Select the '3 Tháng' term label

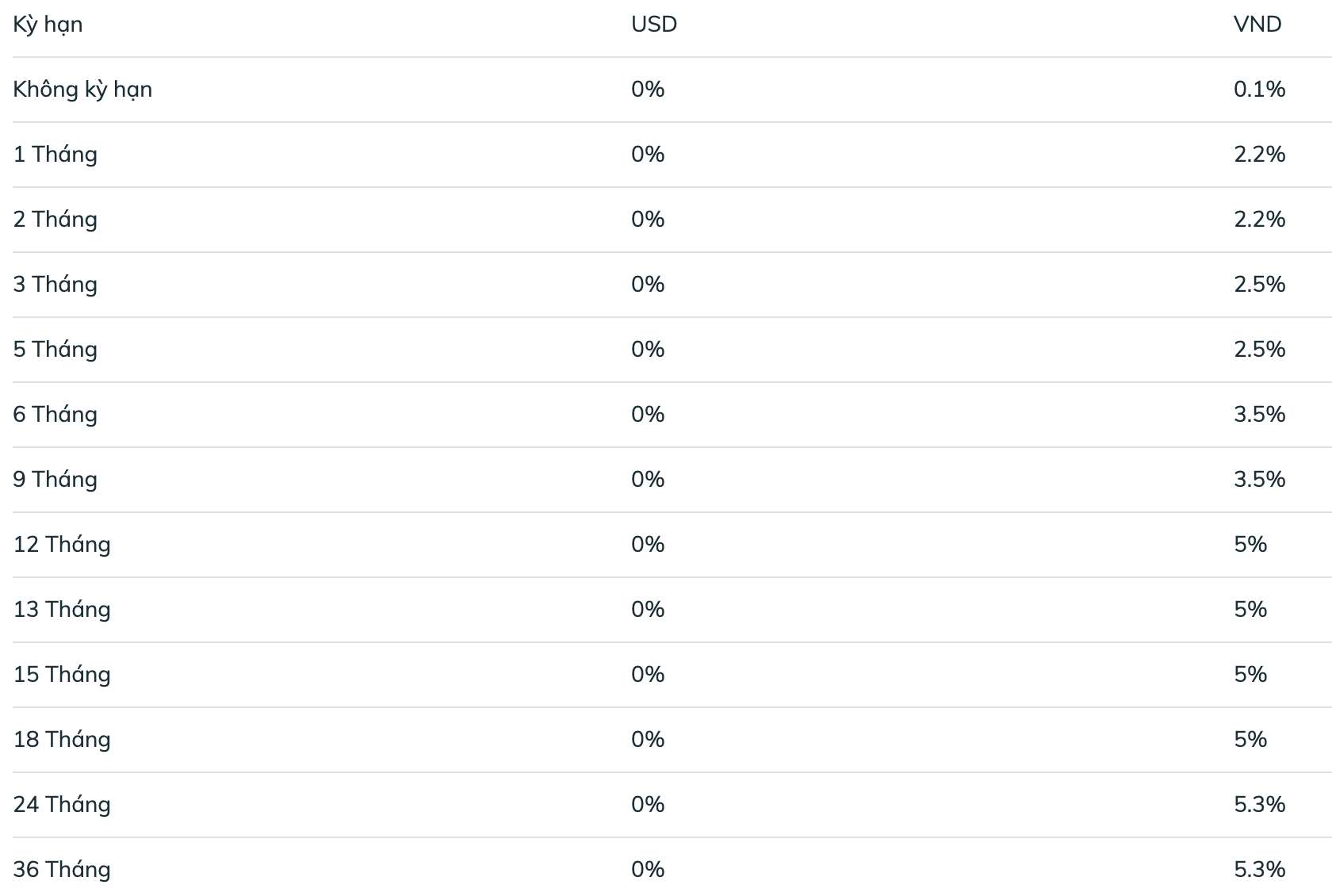tap(55, 285)
